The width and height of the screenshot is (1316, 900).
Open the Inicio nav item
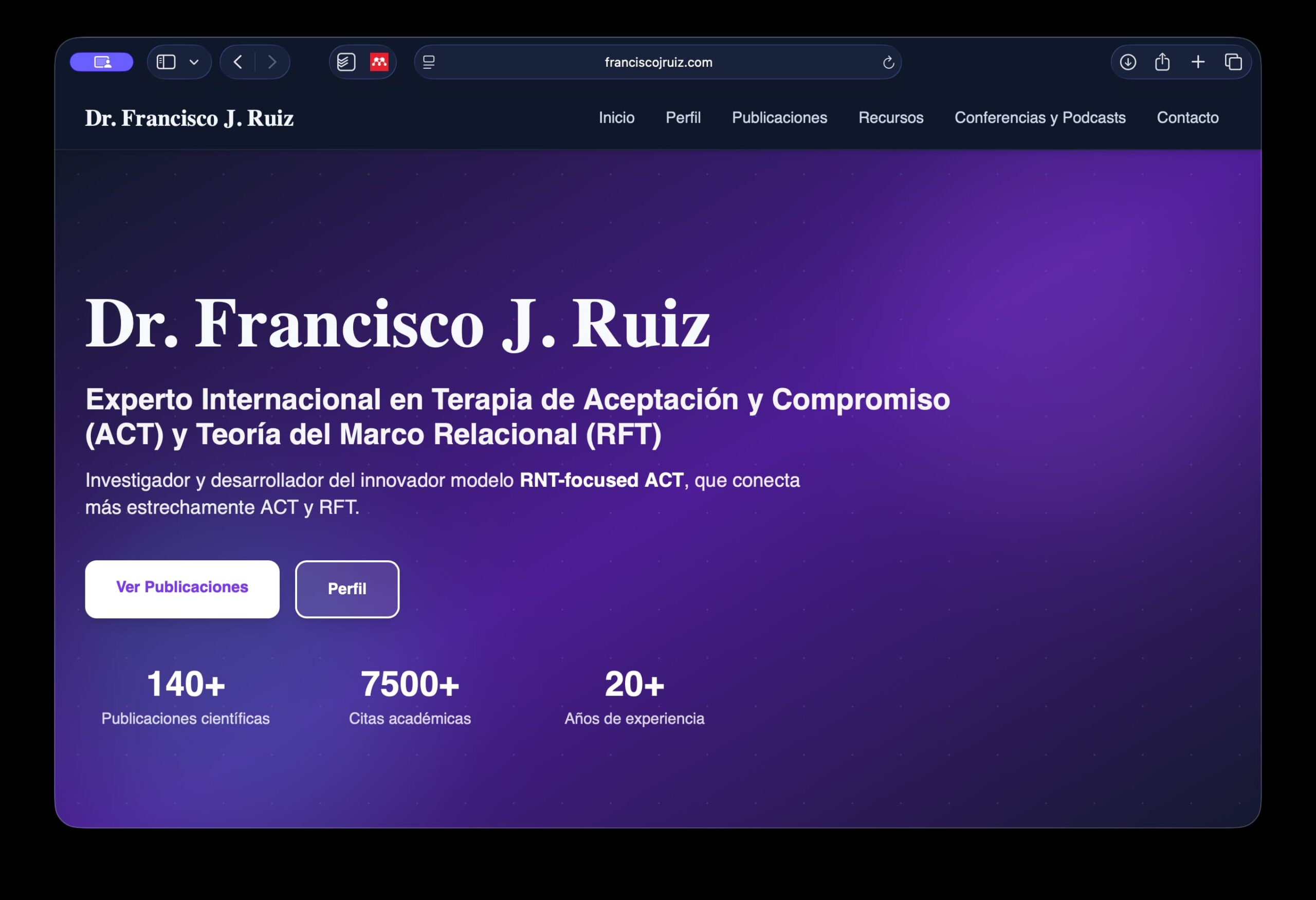tap(616, 118)
